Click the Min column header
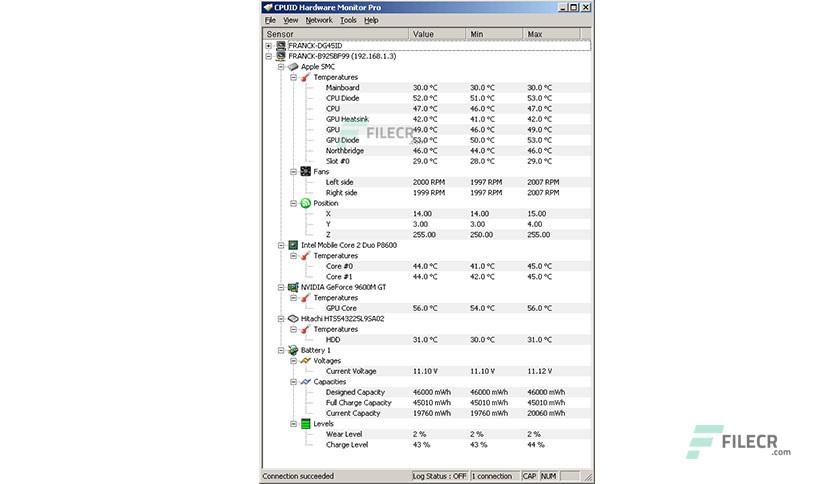 (x=494, y=34)
